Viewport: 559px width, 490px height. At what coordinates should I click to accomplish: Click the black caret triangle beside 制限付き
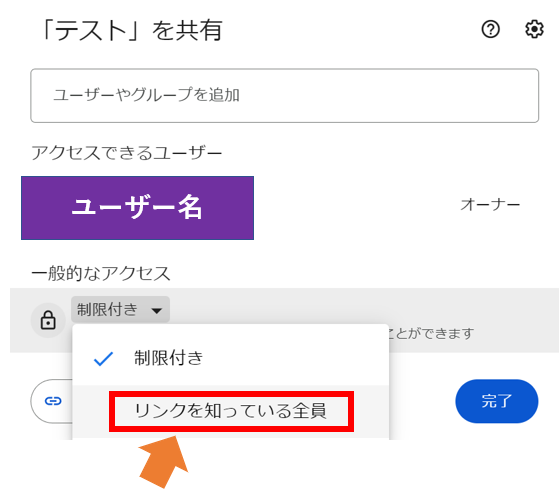(157, 311)
